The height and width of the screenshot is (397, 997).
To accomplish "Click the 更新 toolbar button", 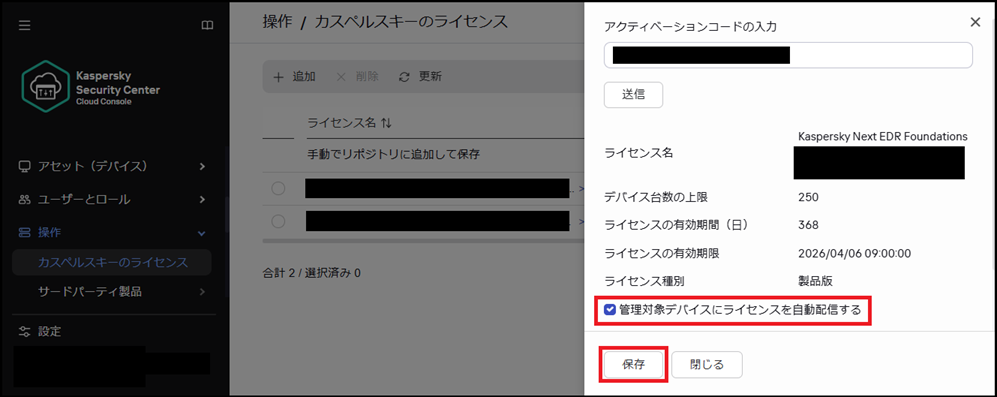I will click(x=420, y=77).
